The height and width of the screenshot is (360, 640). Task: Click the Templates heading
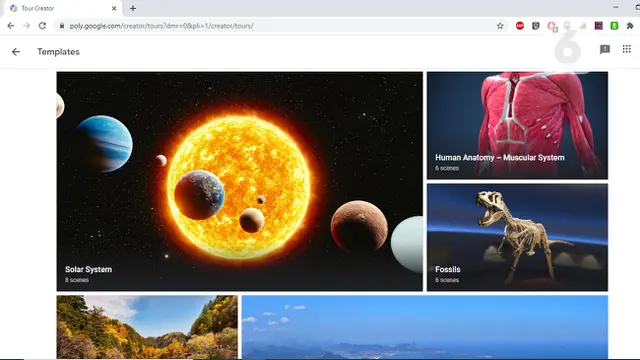click(x=58, y=52)
